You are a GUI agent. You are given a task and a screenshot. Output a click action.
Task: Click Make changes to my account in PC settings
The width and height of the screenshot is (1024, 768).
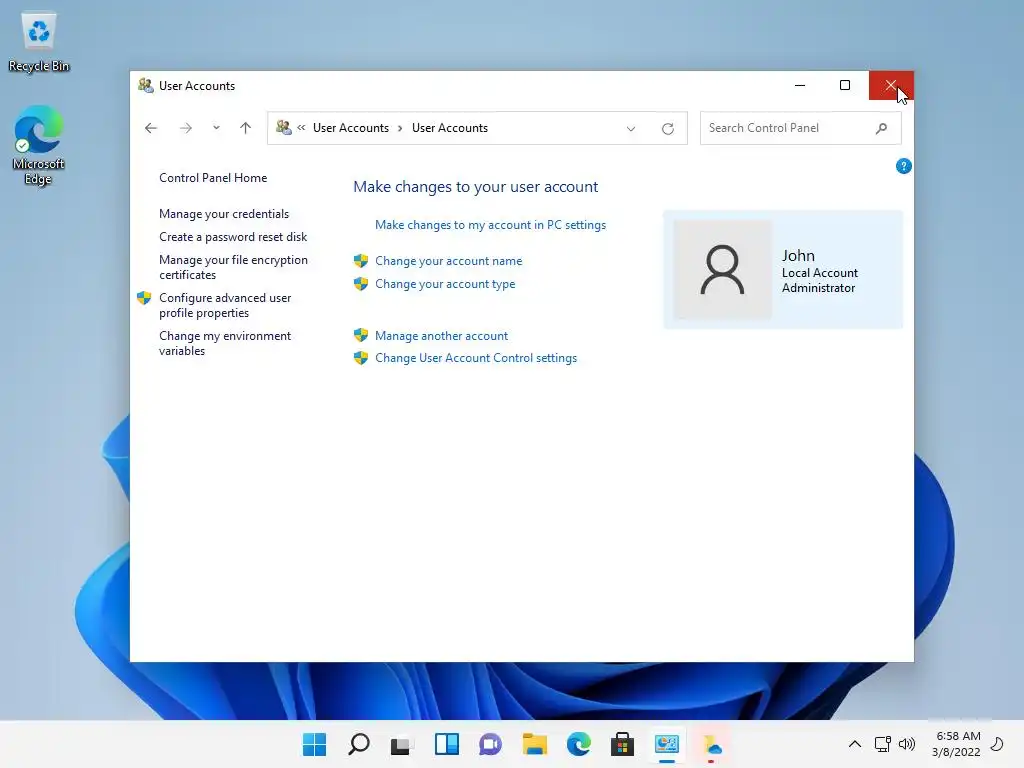point(490,225)
